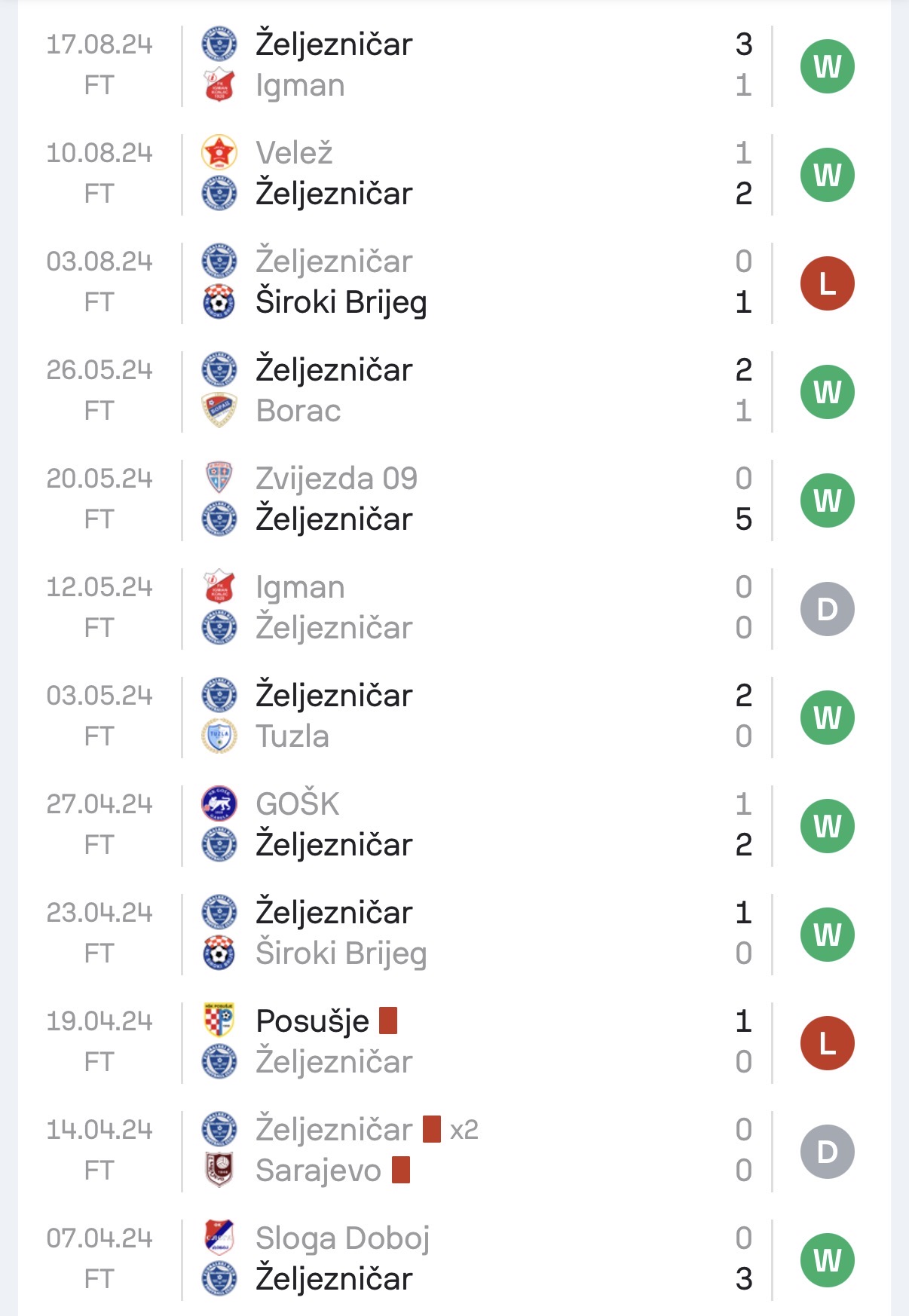Image resolution: width=909 pixels, height=1316 pixels.
Task: Click the Tuzla club crest
Action: pyautogui.click(x=219, y=736)
